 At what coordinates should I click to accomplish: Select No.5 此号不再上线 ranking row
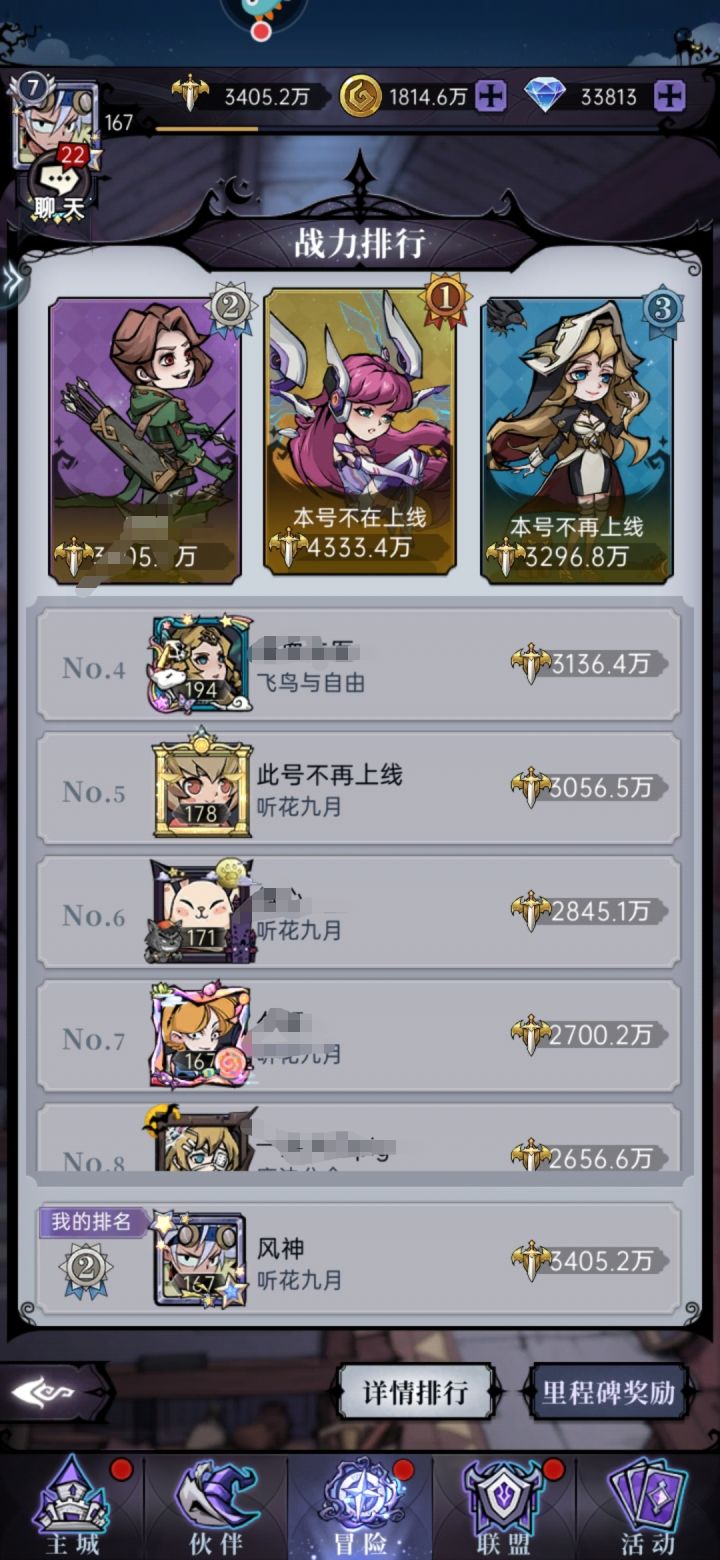(359, 788)
